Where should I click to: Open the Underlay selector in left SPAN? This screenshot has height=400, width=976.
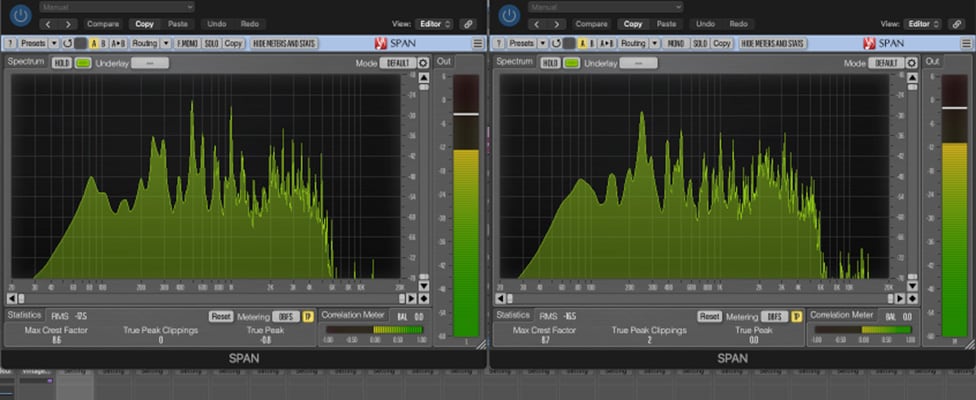149,63
